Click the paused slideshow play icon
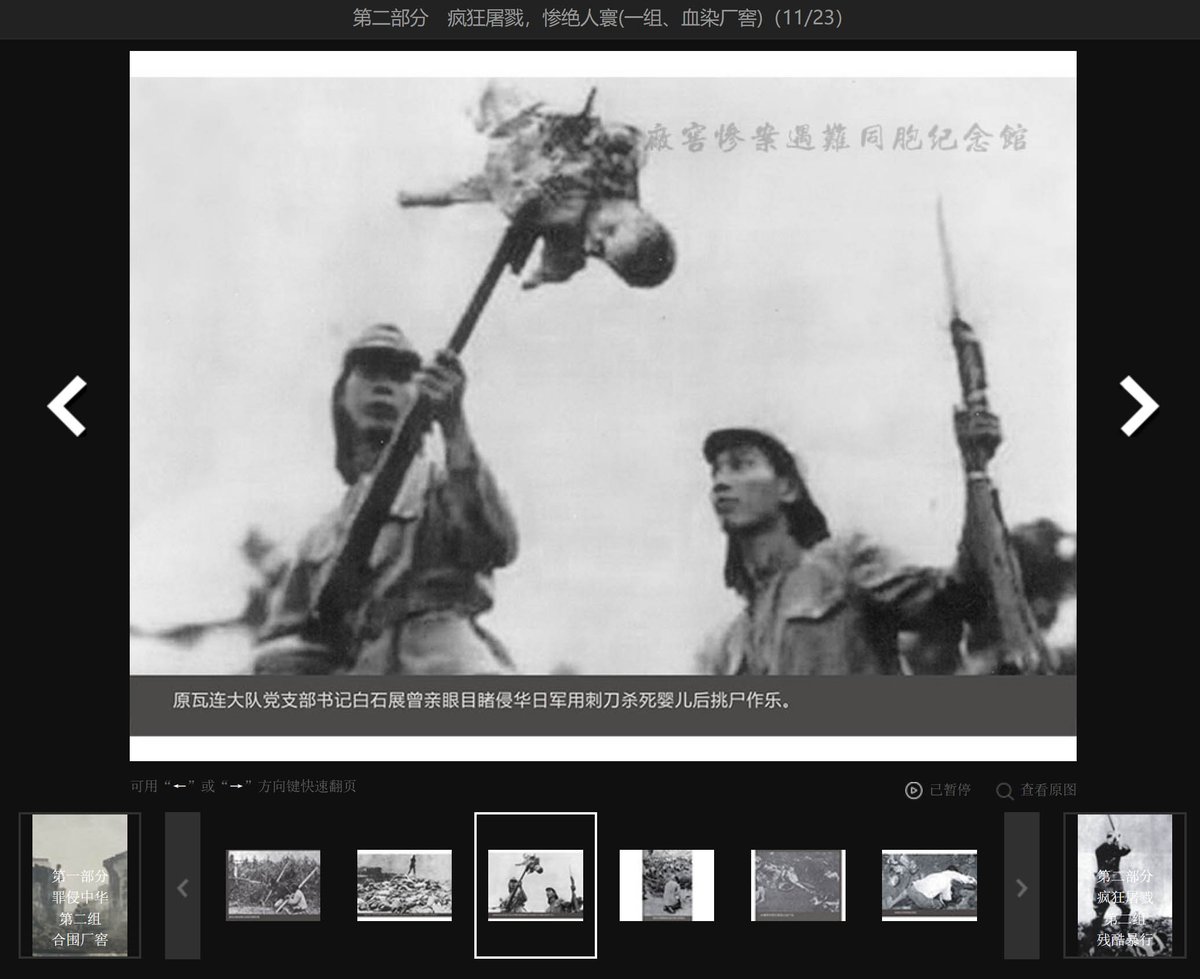Screen dimensions: 1200x979 click(x=913, y=790)
